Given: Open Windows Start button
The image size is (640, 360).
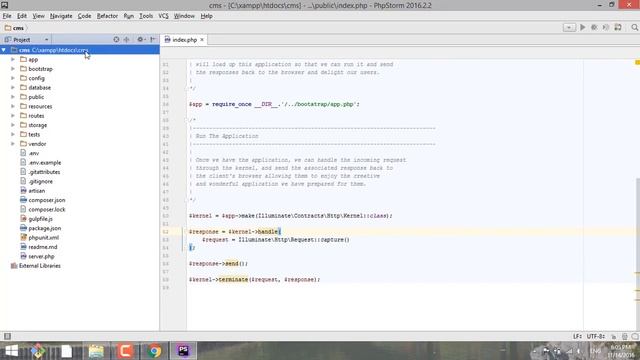Looking at the screenshot, I should click(11, 351).
